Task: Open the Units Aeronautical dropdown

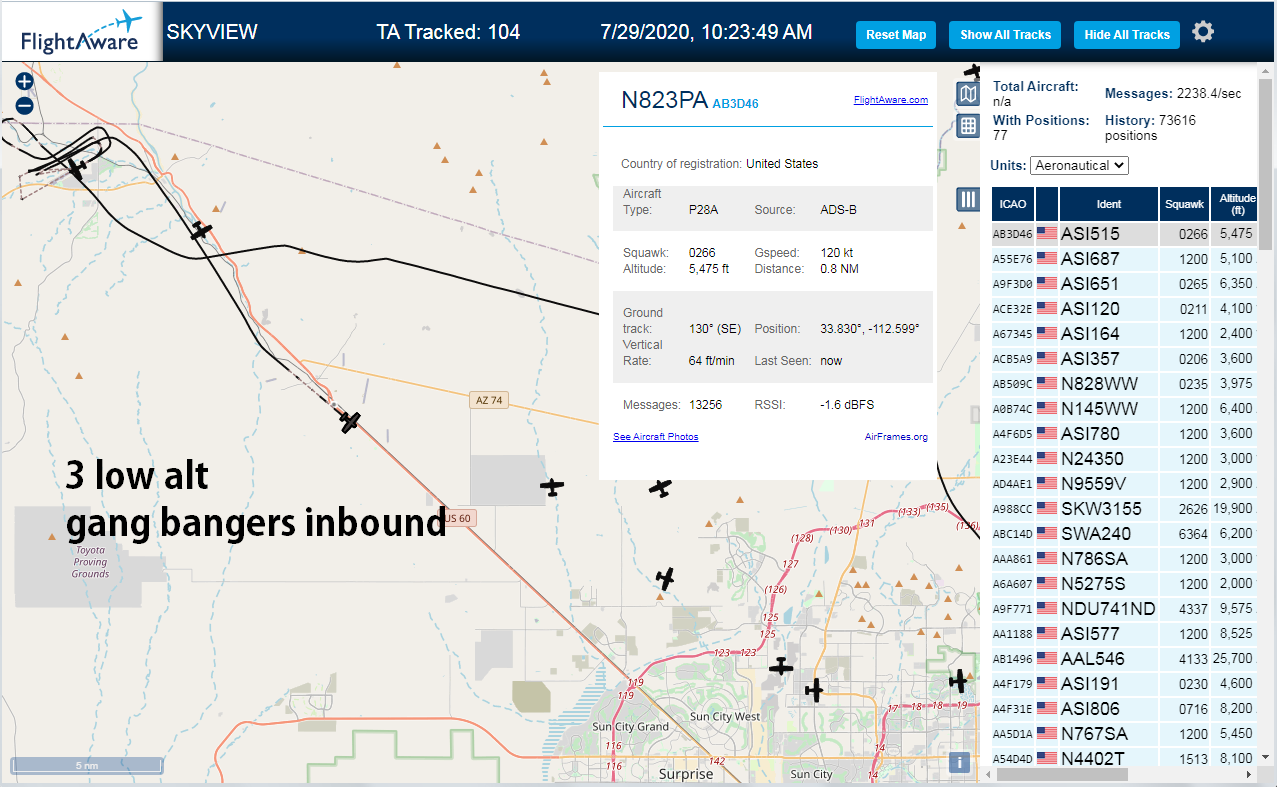Action: [x=1079, y=165]
